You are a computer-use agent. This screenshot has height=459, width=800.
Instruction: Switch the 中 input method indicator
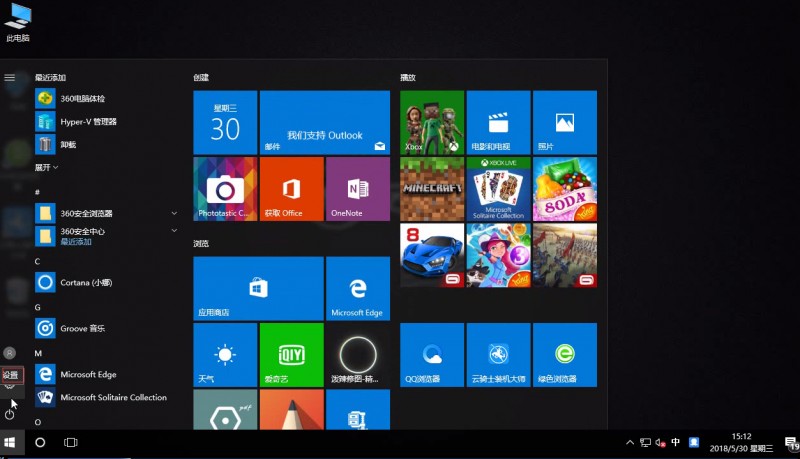pyautogui.click(x=676, y=442)
